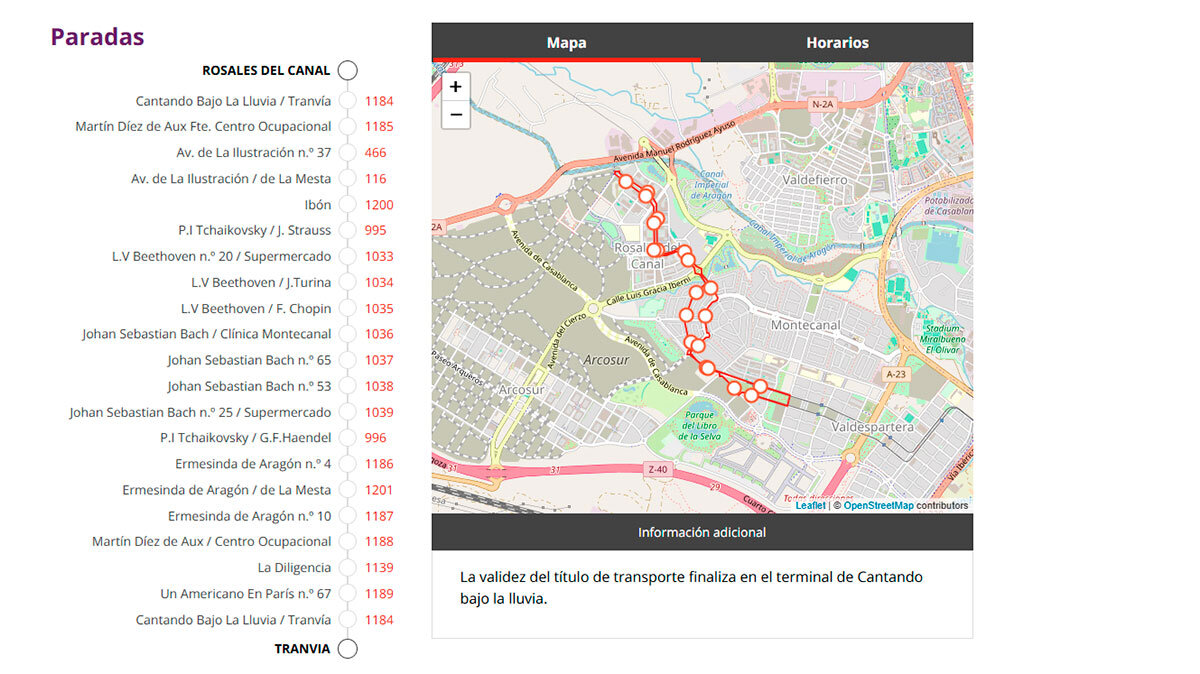Open stop Un Americano En París n.º 67
Screen dimensions: 1200x674
pos(246,593)
